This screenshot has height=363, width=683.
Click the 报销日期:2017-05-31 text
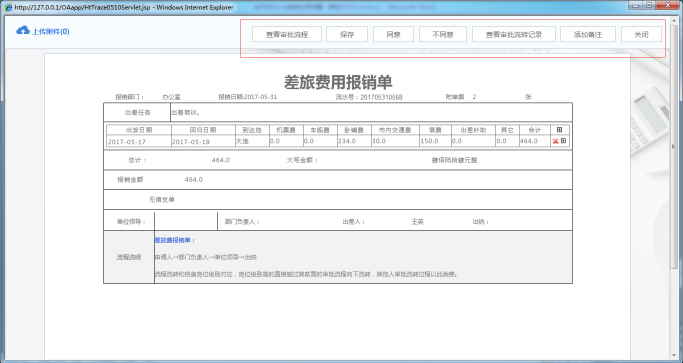click(247, 97)
